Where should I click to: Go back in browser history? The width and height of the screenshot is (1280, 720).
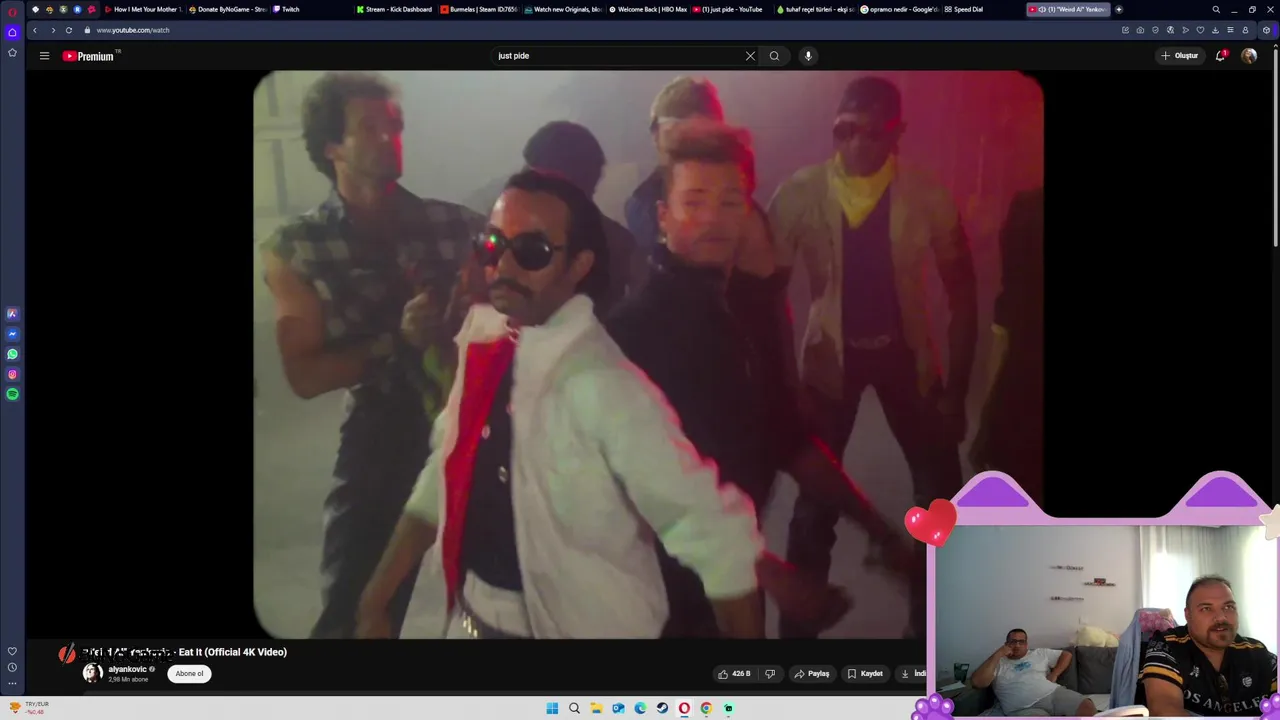click(34, 30)
